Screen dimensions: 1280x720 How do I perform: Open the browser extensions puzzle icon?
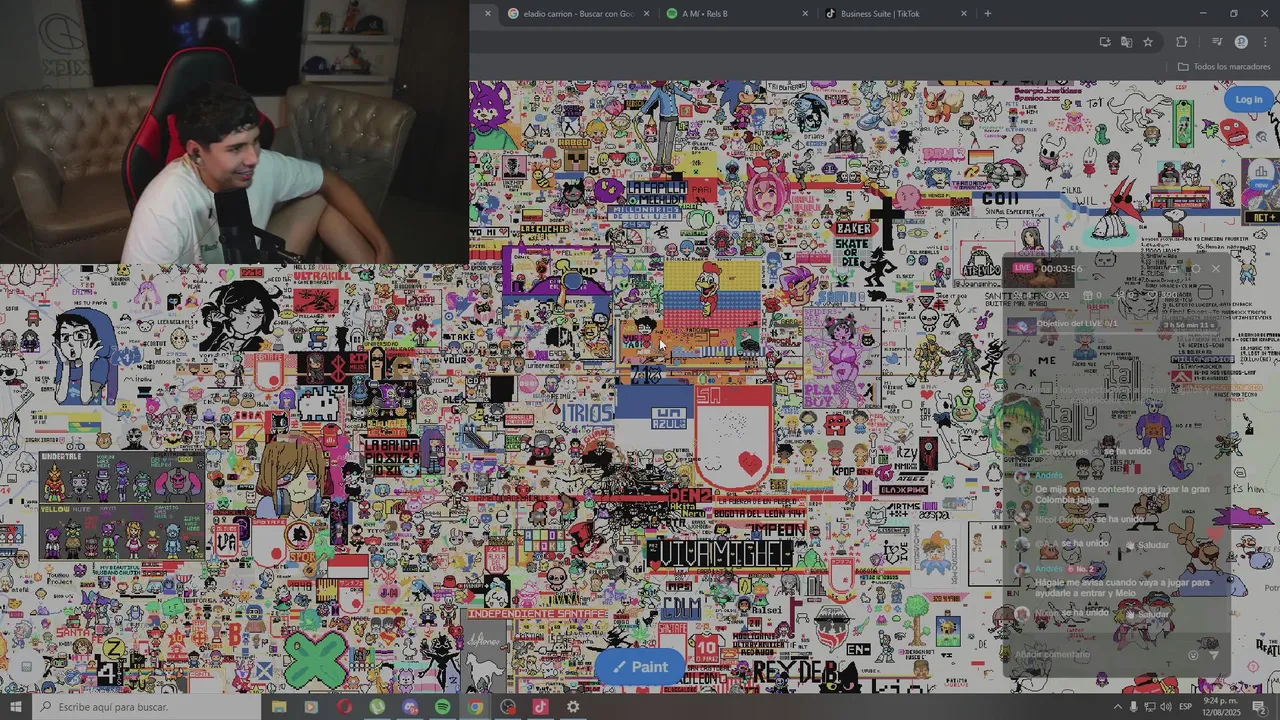1182,42
